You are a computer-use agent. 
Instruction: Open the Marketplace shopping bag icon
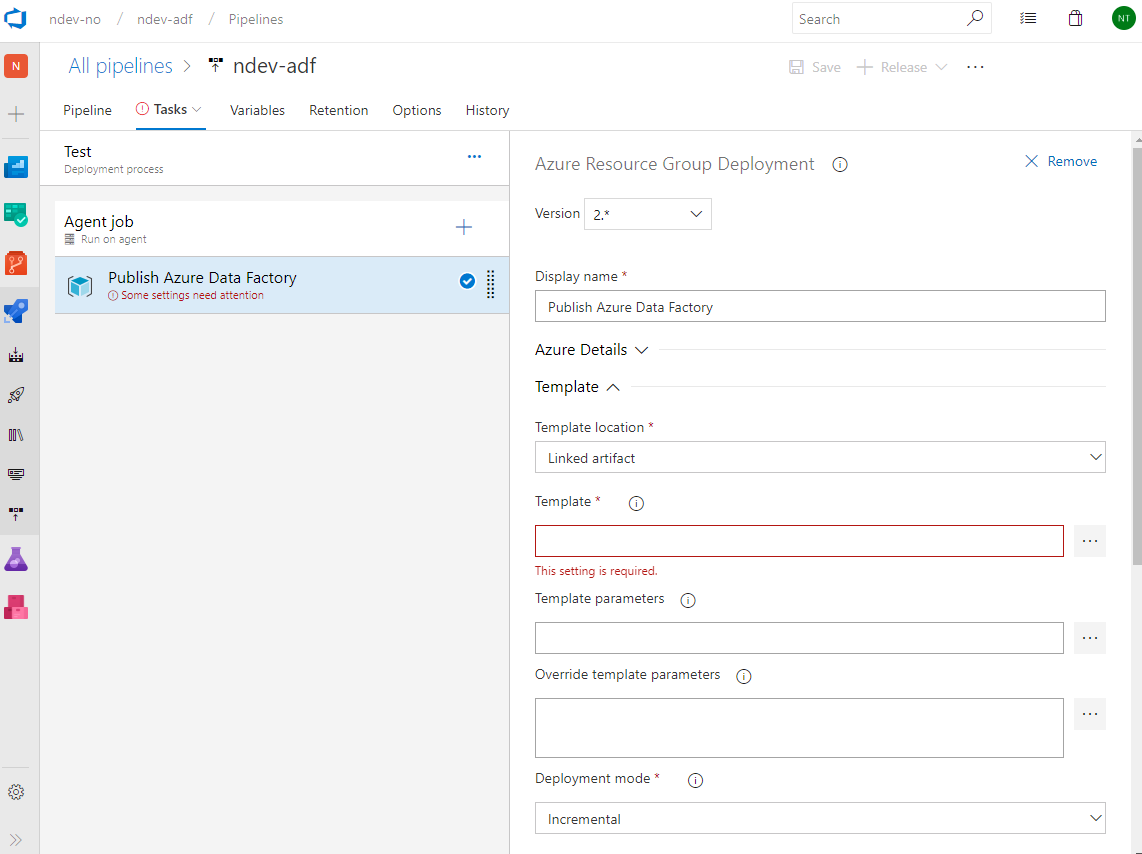(x=1075, y=18)
